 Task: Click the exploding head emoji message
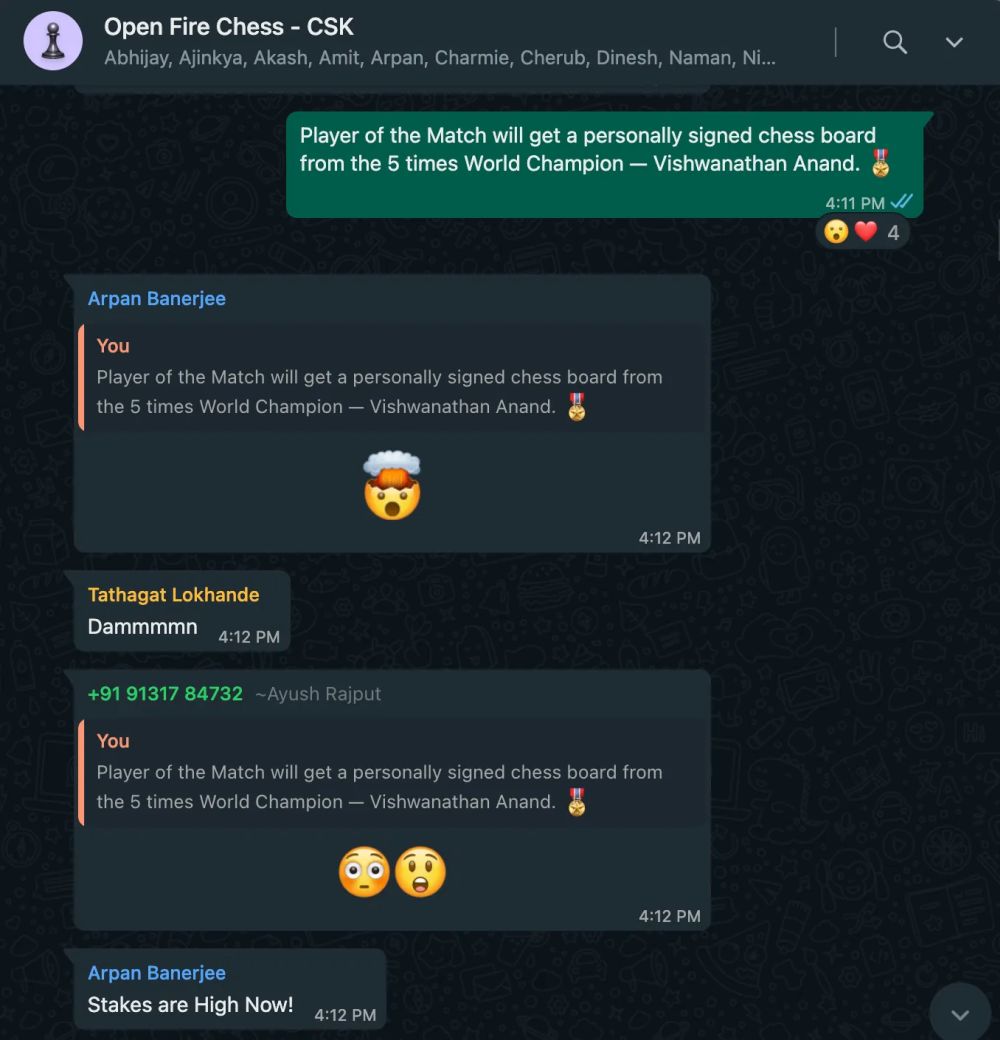click(392, 486)
